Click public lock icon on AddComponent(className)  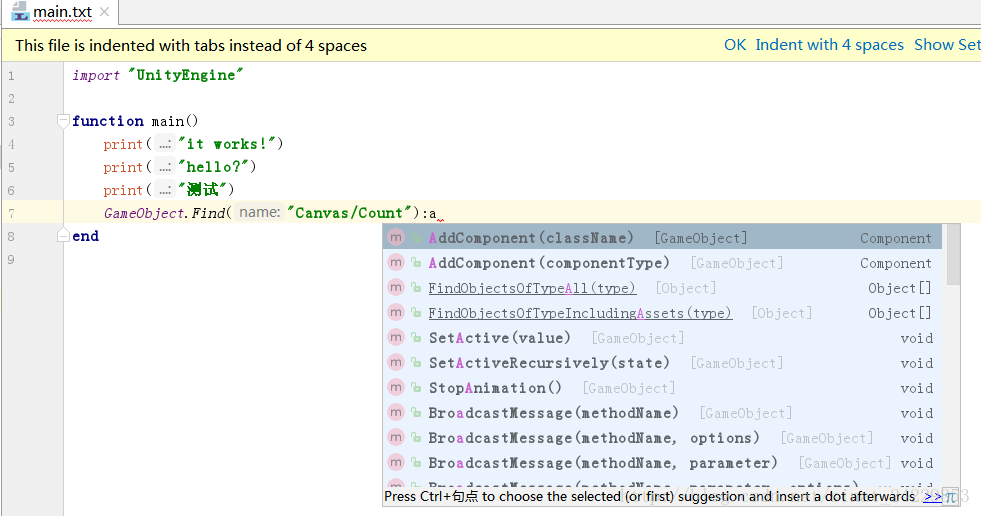[x=416, y=238]
